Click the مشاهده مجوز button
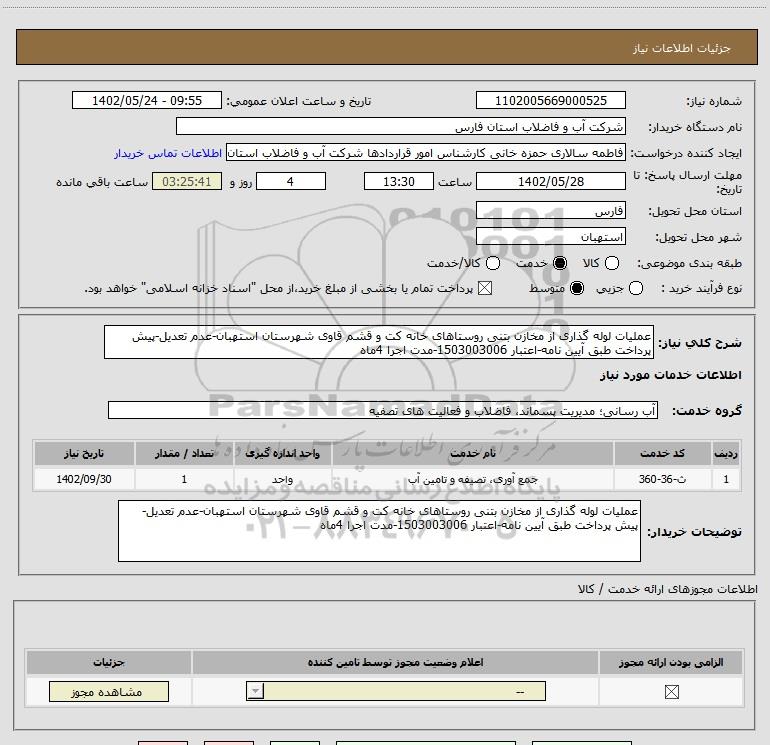 (109, 691)
